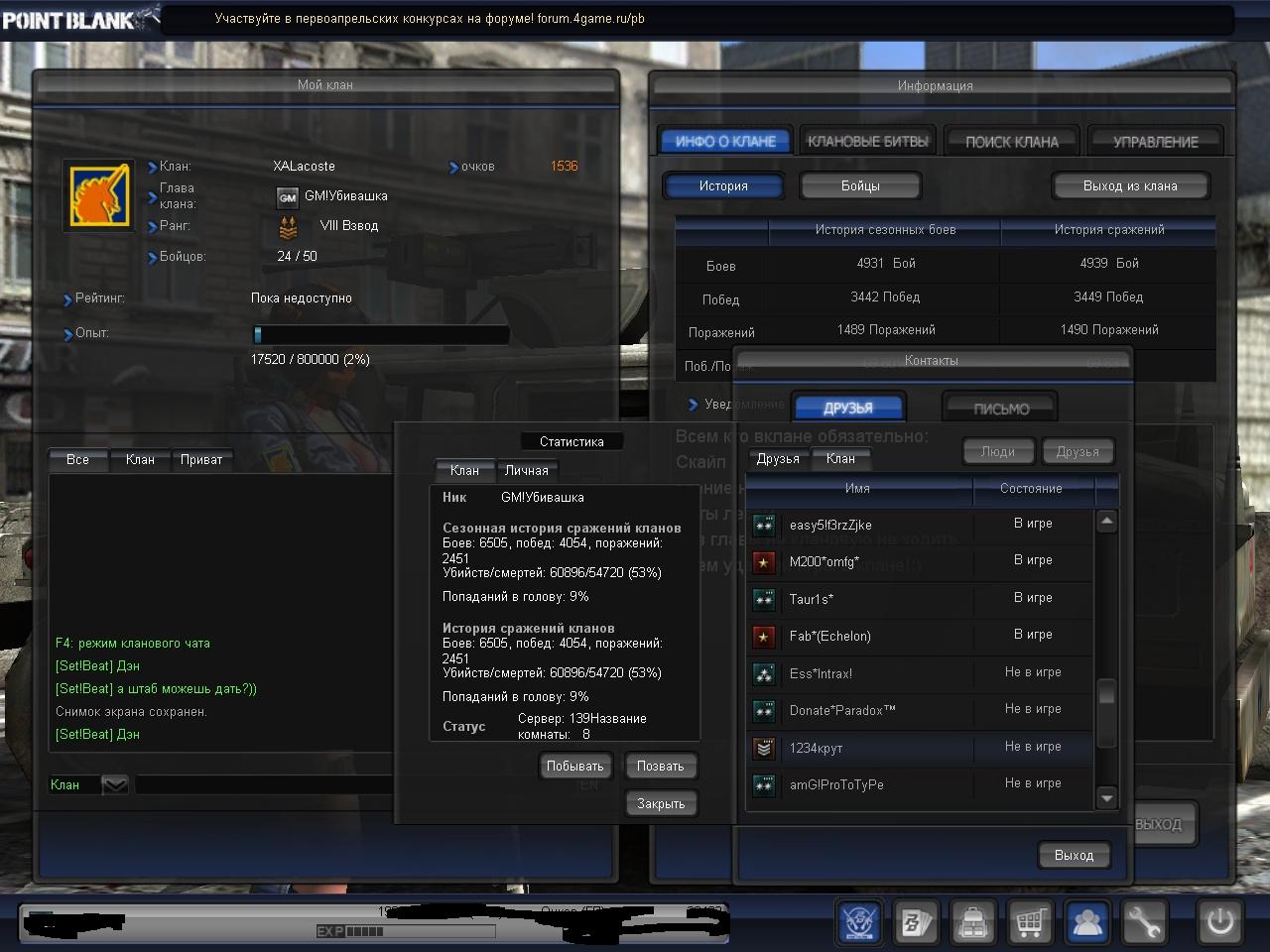The image size is (1270, 952).
Task: Switch to the ПИСЬМО contacts tab
Action: pyautogui.click(x=1000, y=409)
